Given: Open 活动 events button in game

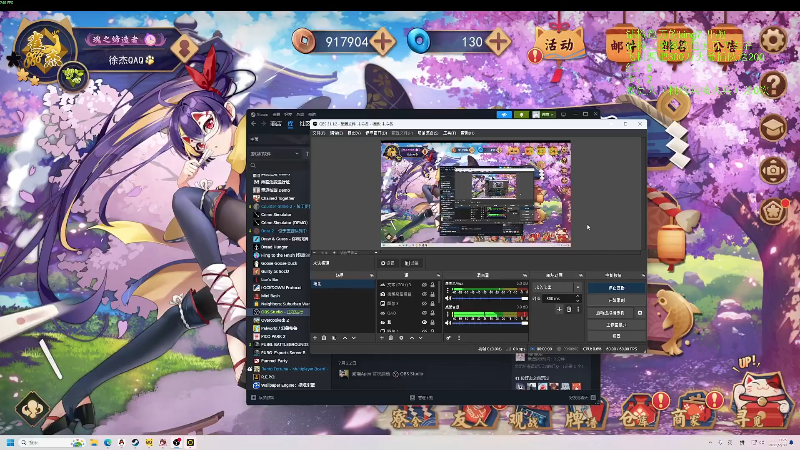Looking at the screenshot, I should [559, 44].
